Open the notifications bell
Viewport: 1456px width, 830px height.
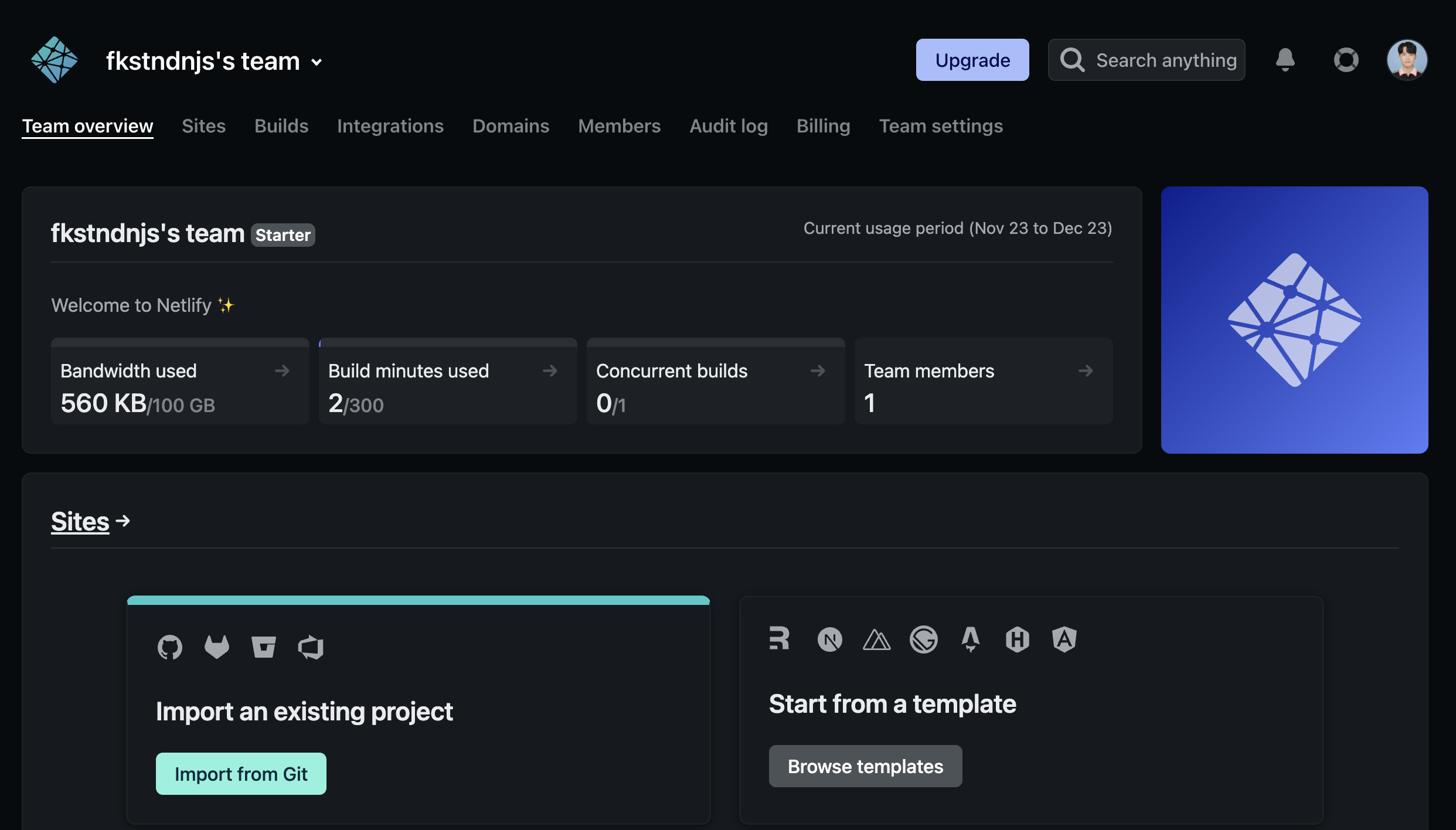click(1285, 60)
